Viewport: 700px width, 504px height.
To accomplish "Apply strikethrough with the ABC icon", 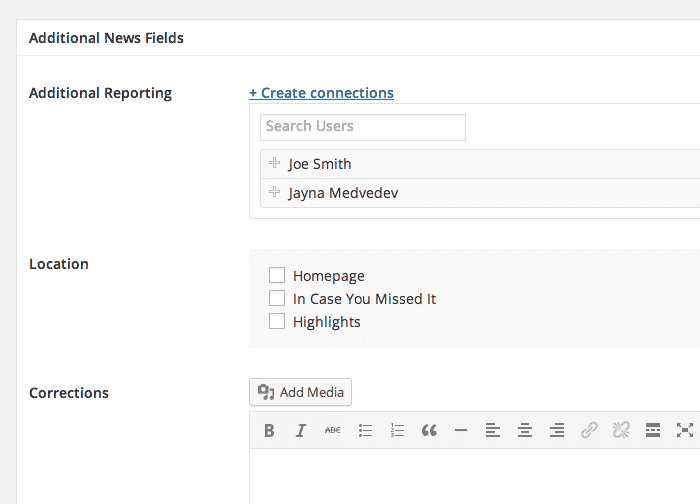I will pos(333,430).
